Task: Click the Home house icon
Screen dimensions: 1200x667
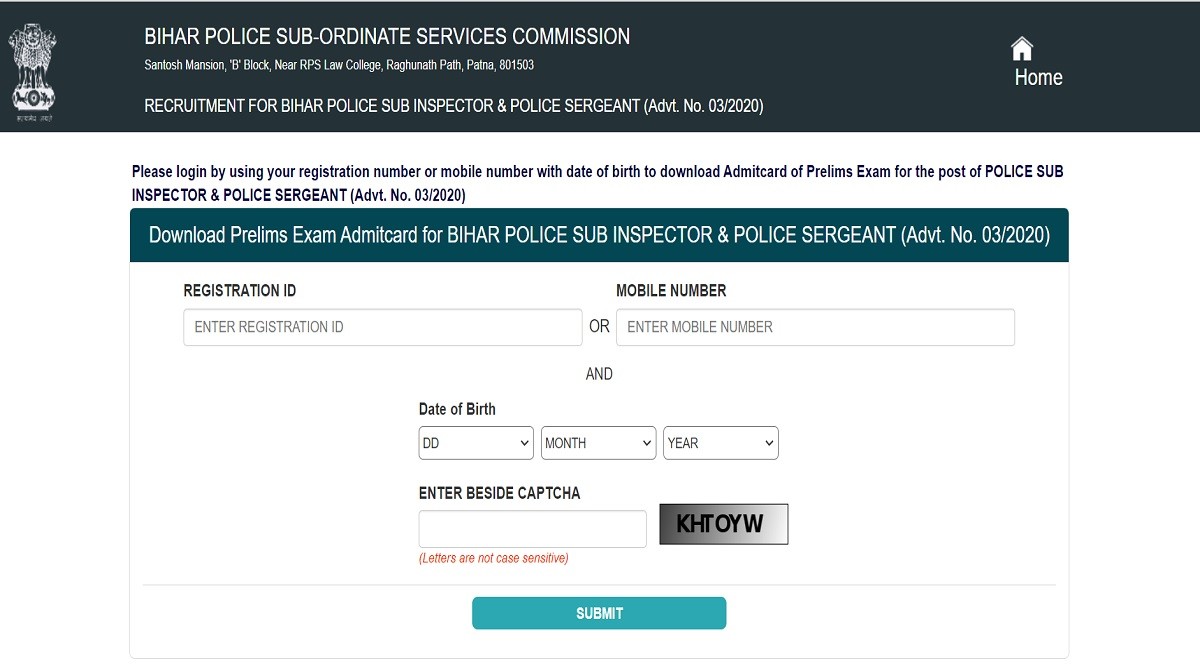Action: tap(1021, 48)
